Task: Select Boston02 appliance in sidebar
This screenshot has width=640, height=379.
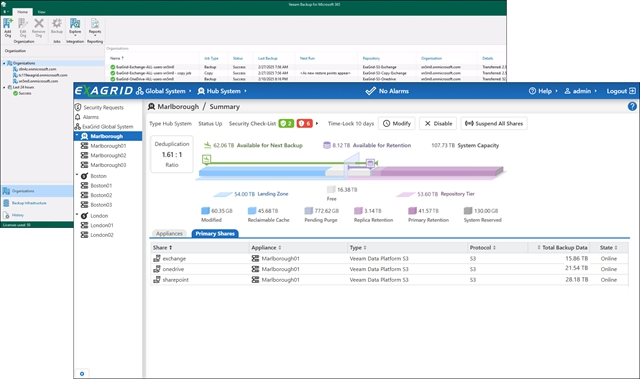Action: pos(96,195)
